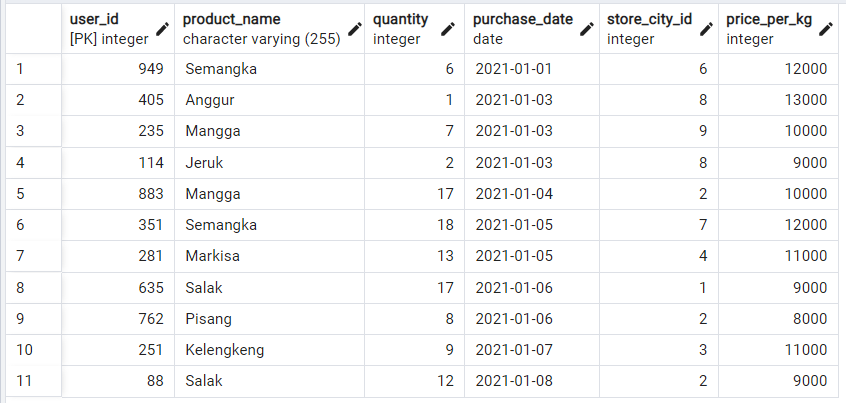
Task: Select the quantity cell with value 18
Action: pos(414,224)
